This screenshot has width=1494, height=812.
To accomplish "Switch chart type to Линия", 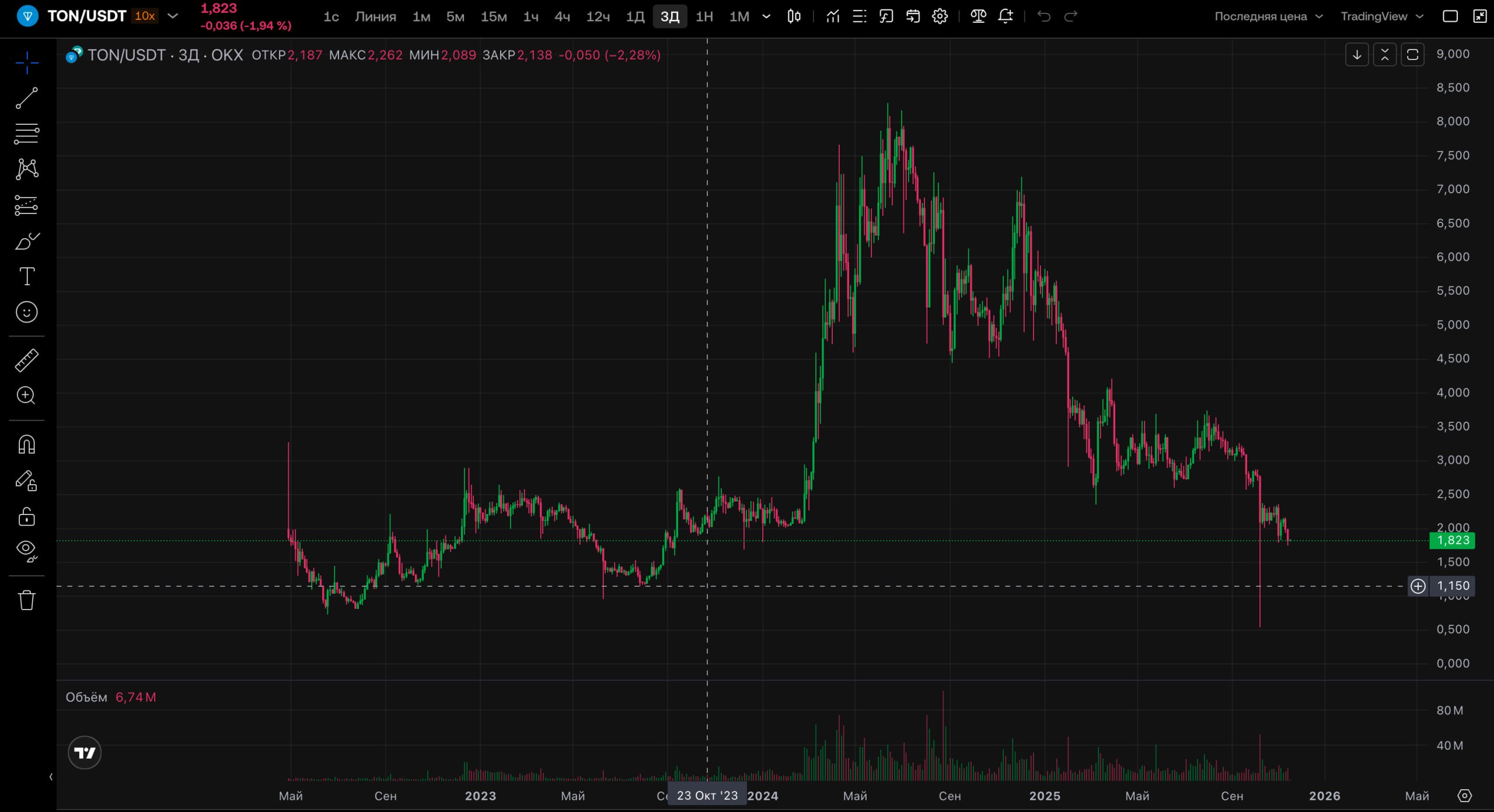I will point(375,16).
